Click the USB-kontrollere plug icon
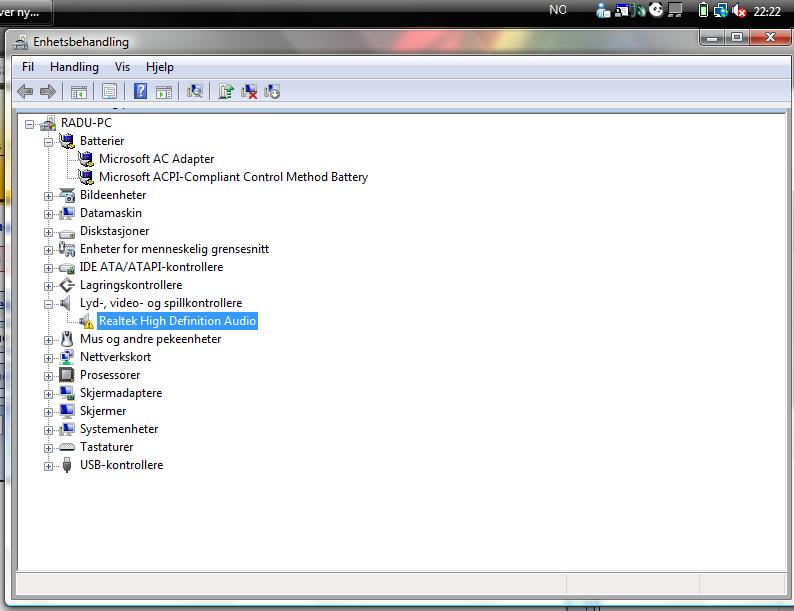This screenshot has width=794, height=611. (67, 465)
